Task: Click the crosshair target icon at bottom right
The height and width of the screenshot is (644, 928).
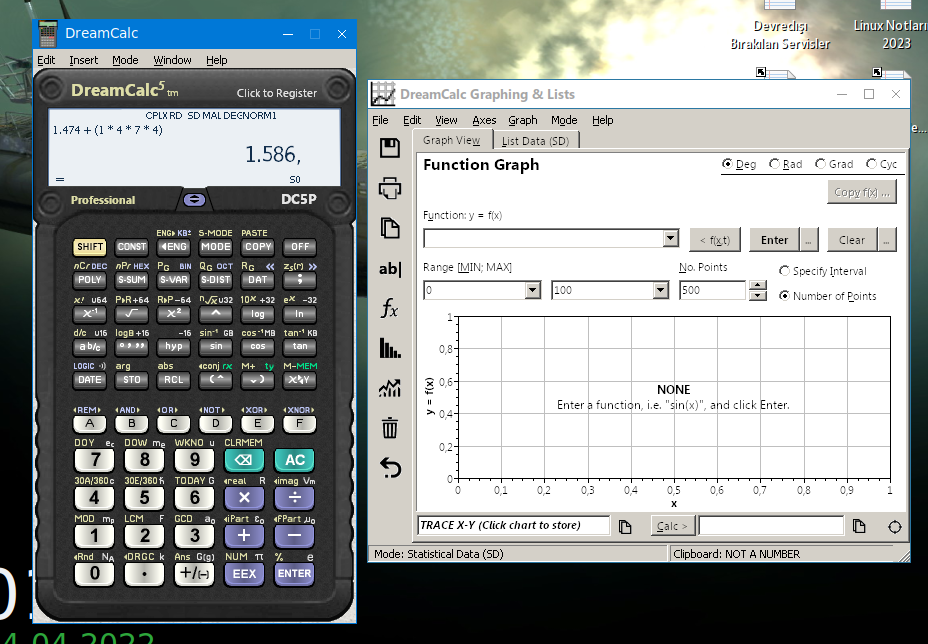Action: click(x=894, y=527)
